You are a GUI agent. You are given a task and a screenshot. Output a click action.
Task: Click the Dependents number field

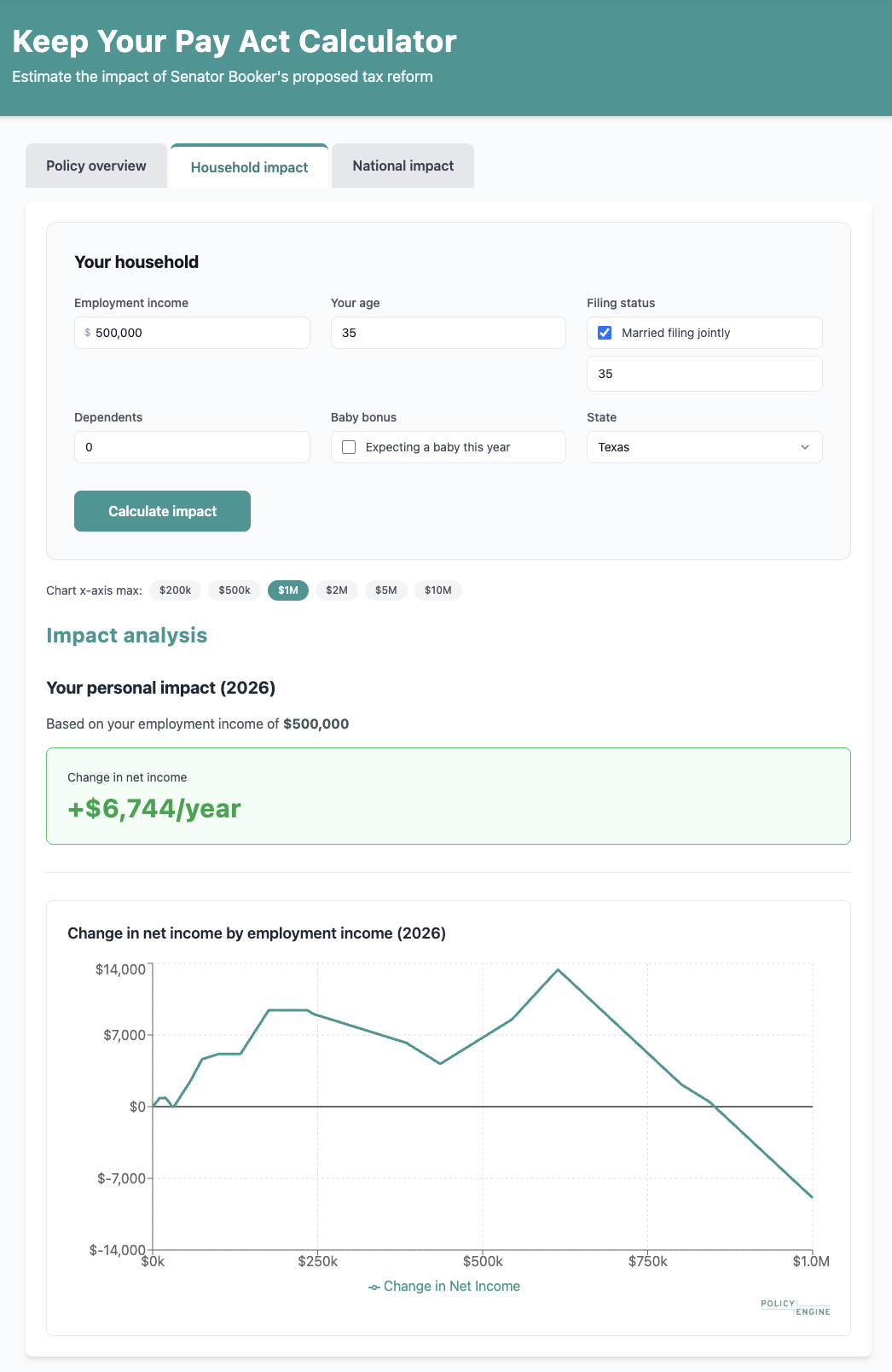click(x=192, y=447)
